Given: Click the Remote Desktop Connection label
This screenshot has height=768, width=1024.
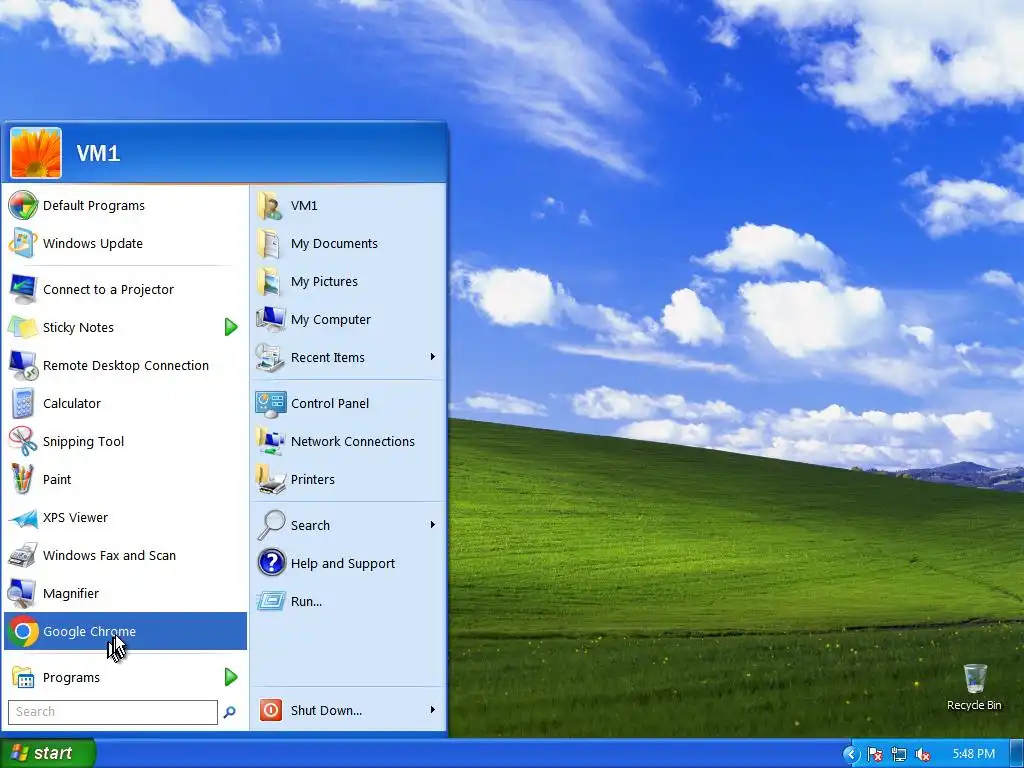Looking at the screenshot, I should (x=126, y=366).
